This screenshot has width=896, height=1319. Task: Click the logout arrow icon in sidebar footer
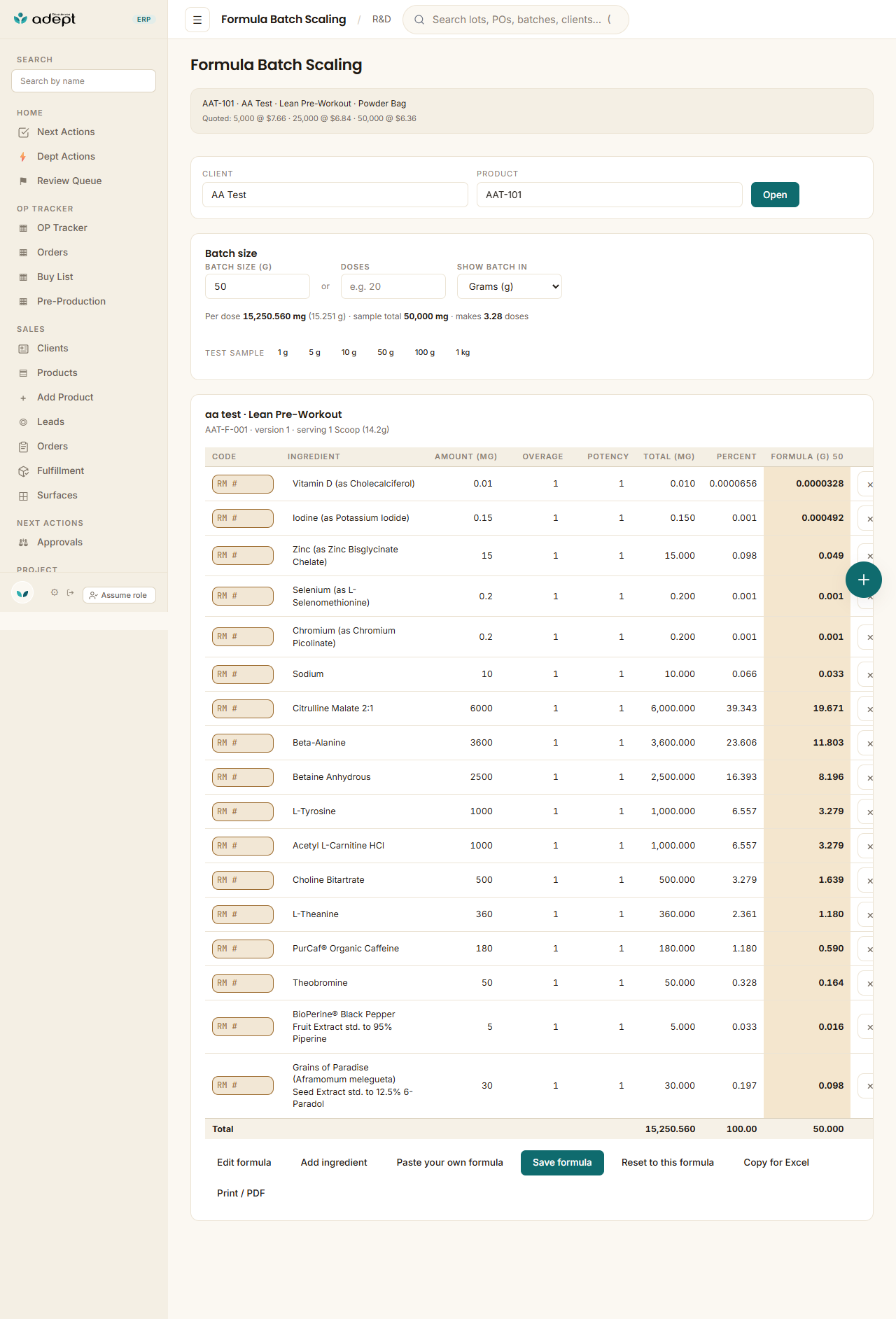point(70,592)
